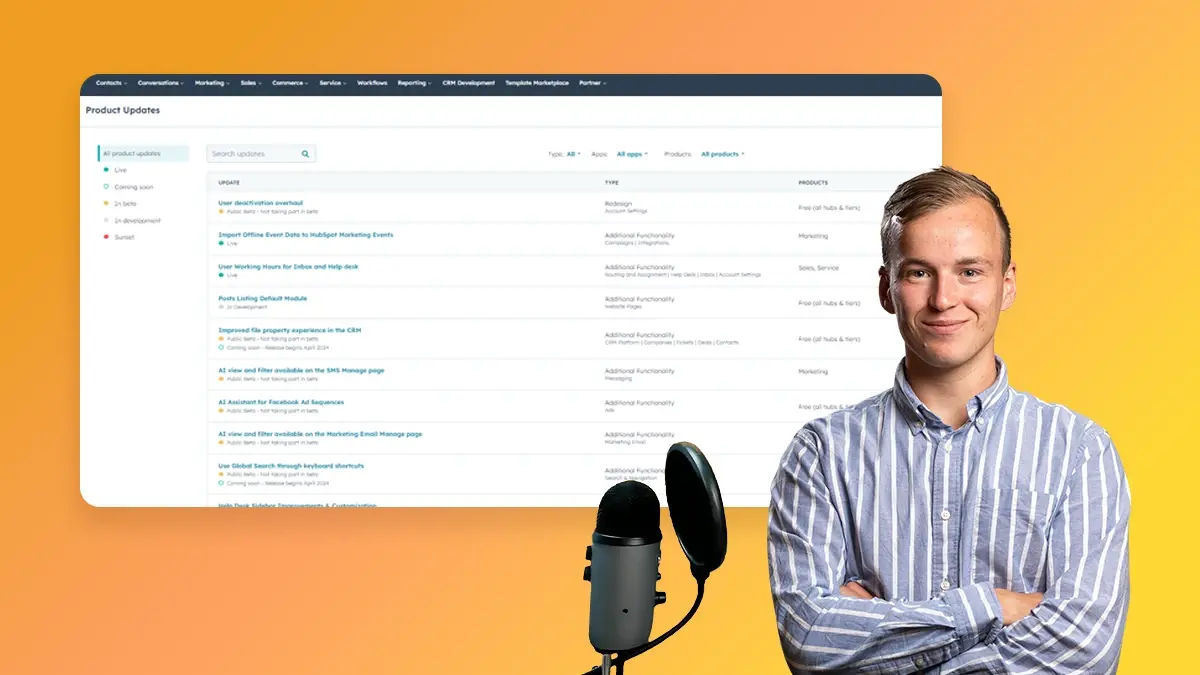Image resolution: width=1200 pixels, height=675 pixels.
Task: Open the Contacts menu in navigation bar
Action: pyautogui.click(x=111, y=83)
